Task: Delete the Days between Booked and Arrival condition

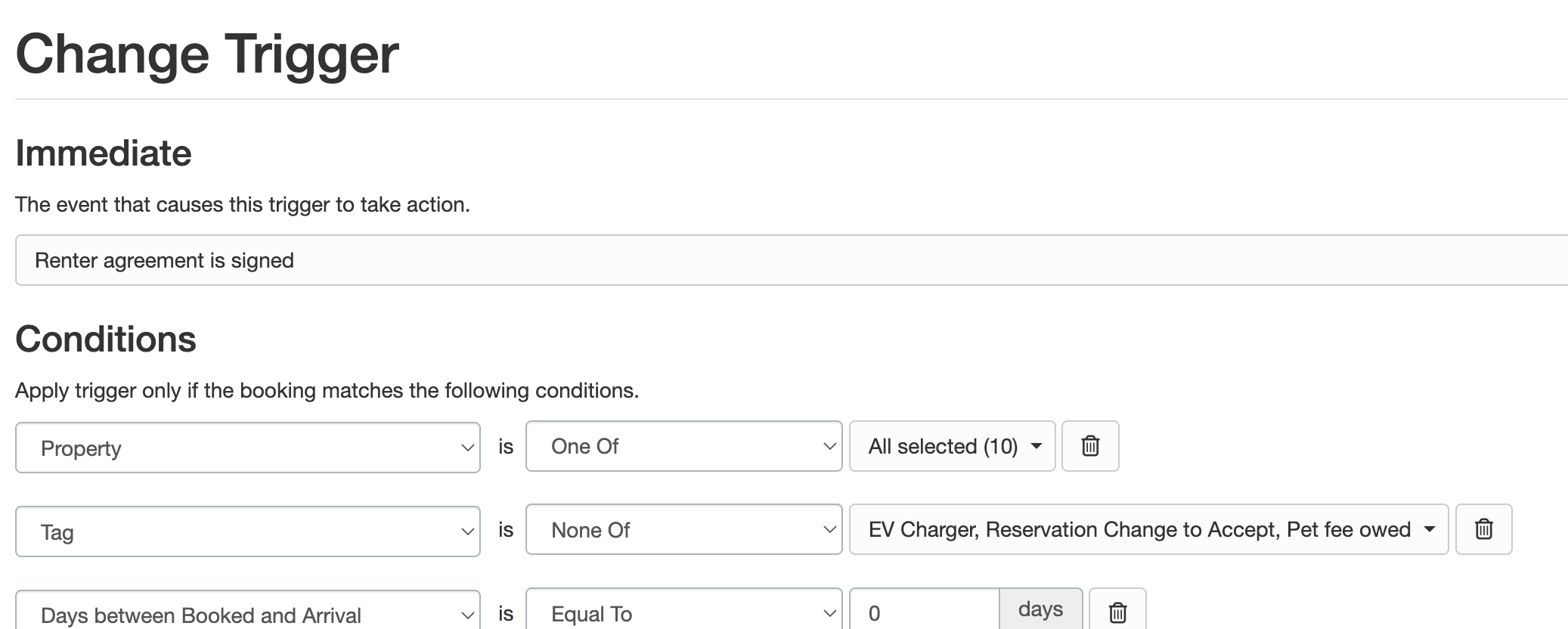Action: pyautogui.click(x=1117, y=612)
